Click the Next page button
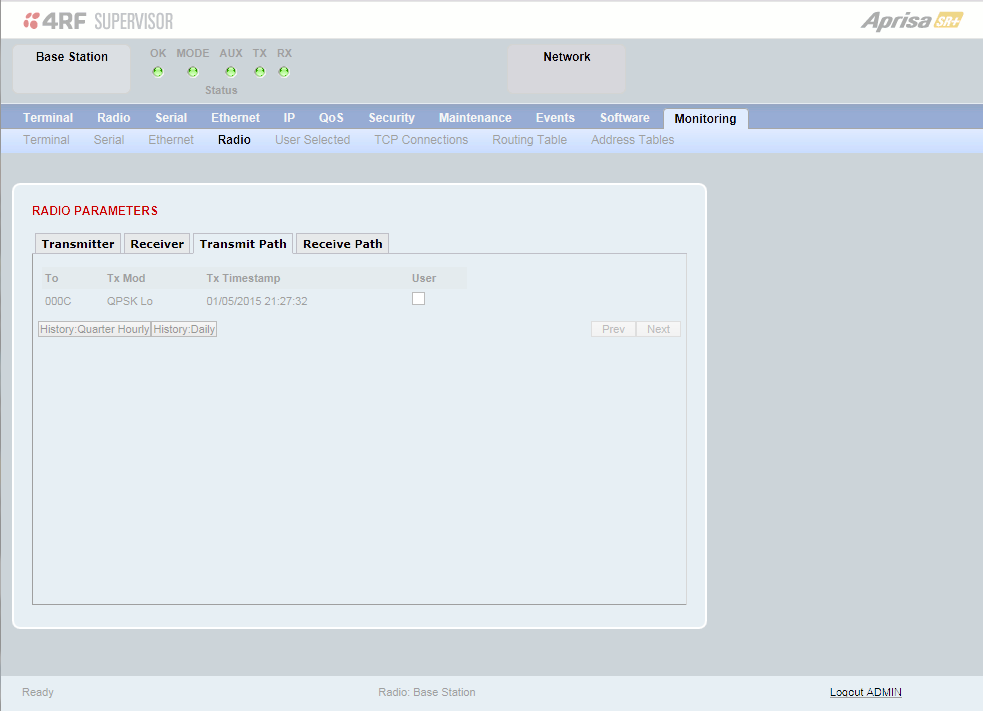This screenshot has width=983, height=711. click(x=658, y=329)
